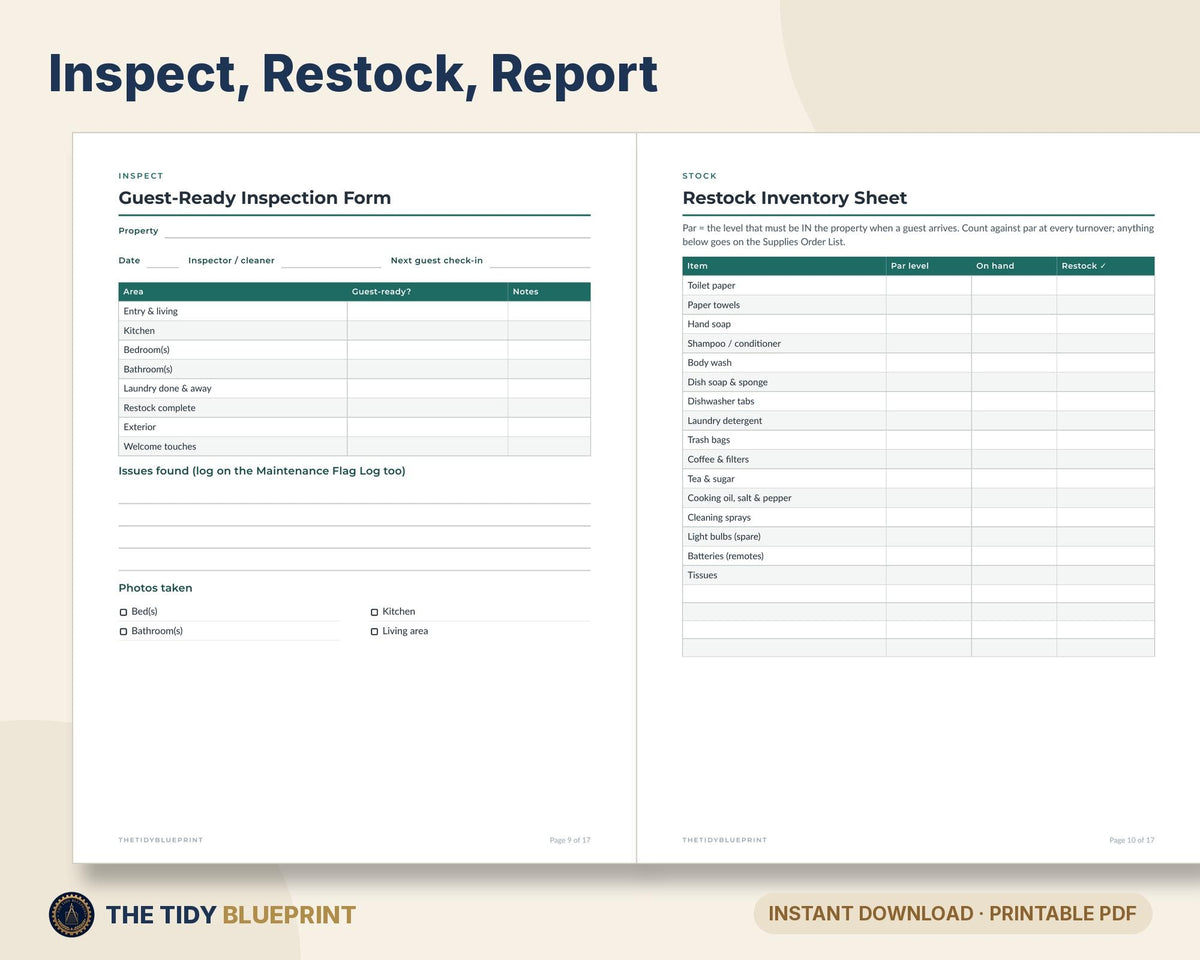Click the Par level column header
The image size is (1200, 960).
pos(928,266)
